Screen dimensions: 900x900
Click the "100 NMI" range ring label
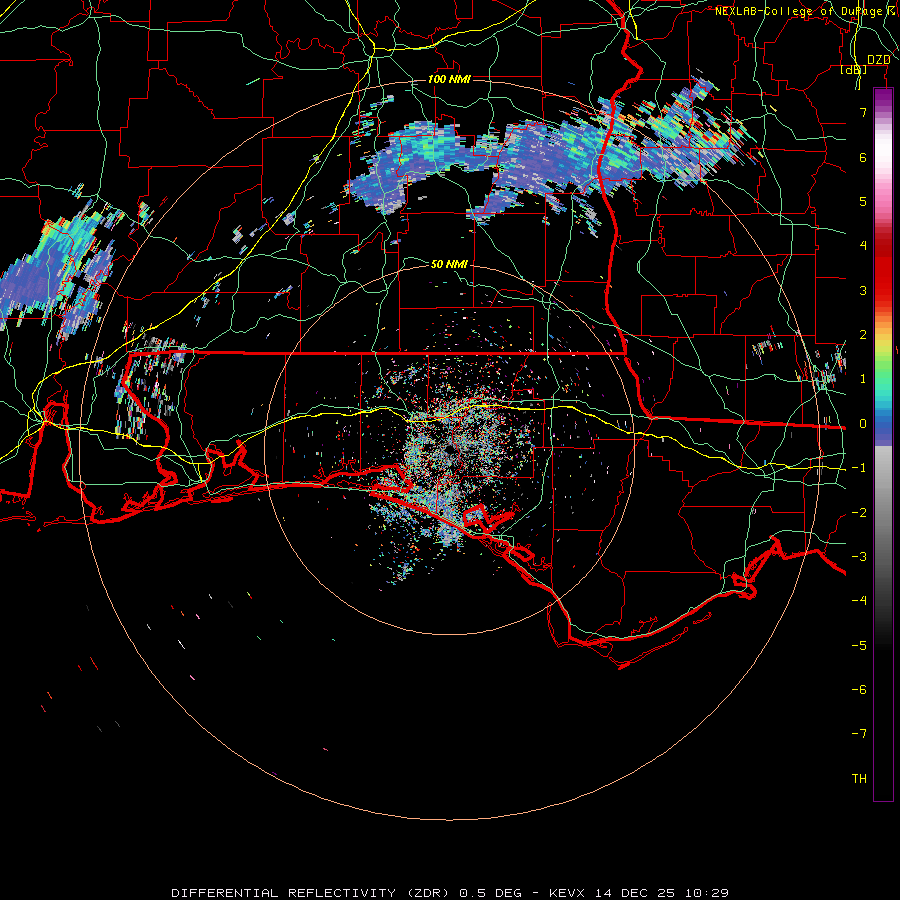(x=449, y=79)
